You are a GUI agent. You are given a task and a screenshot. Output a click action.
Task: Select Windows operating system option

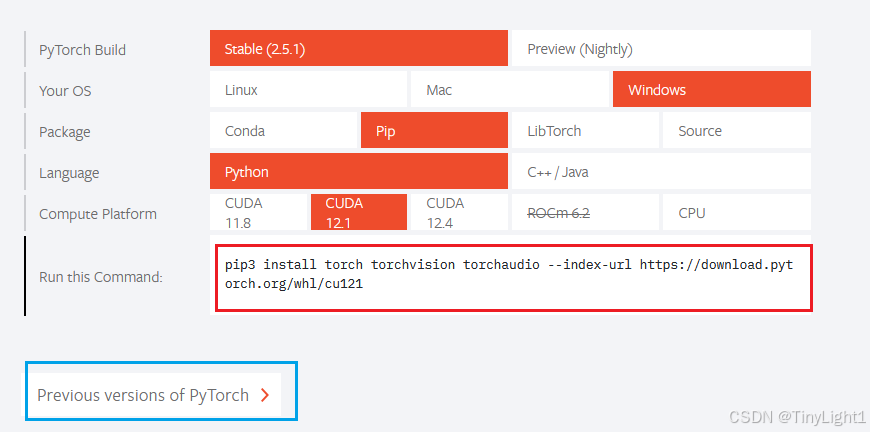pyautogui.click(x=712, y=89)
